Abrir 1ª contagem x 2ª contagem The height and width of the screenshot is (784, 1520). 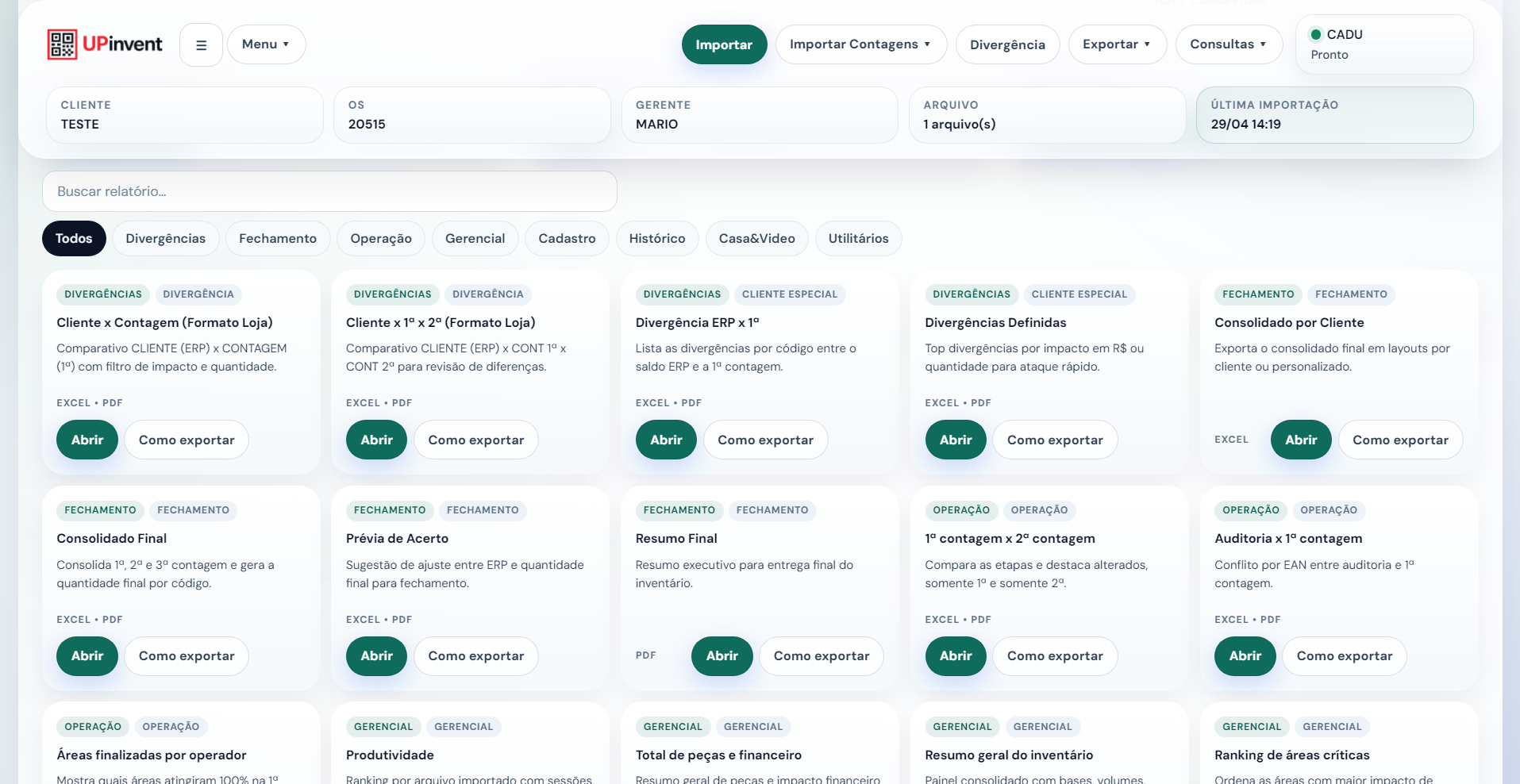pos(956,656)
